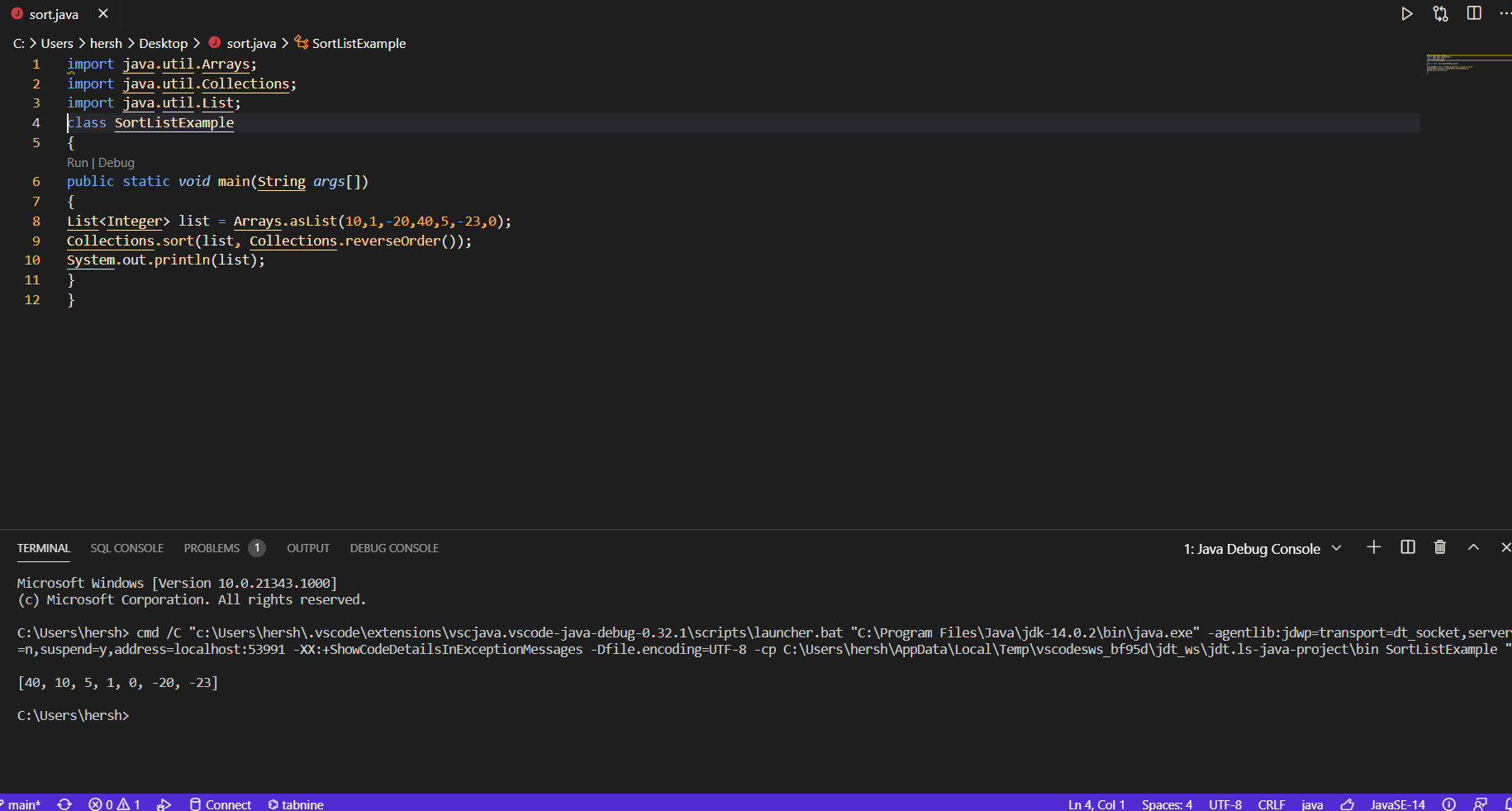Click the thumbs-up Java status icon

1347,804
